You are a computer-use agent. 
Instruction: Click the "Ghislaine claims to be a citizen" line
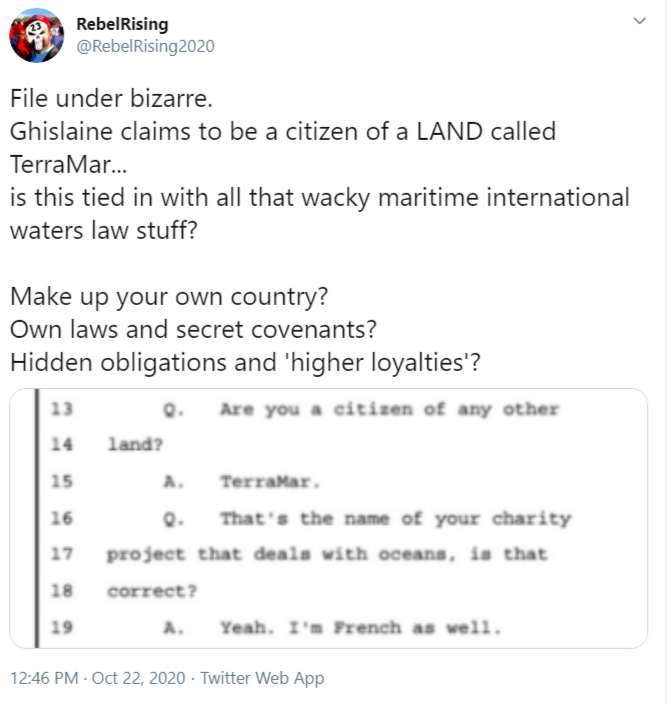tap(283, 131)
